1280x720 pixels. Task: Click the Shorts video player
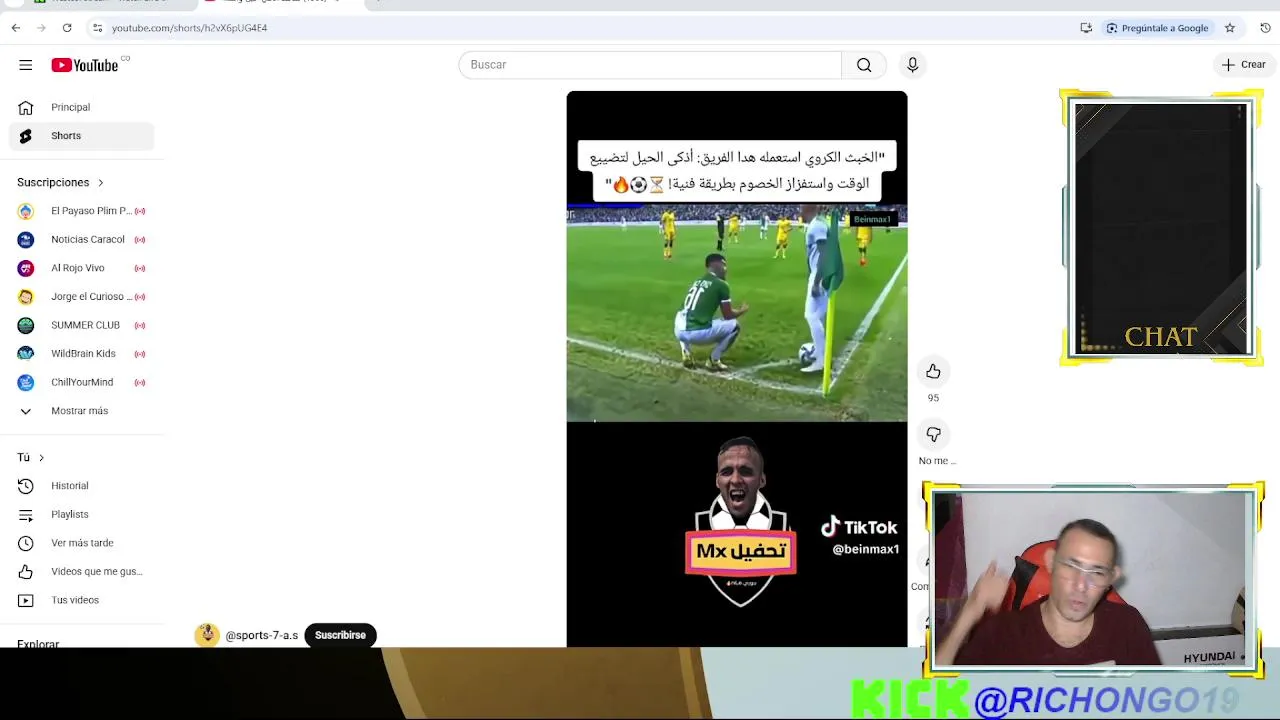737,370
